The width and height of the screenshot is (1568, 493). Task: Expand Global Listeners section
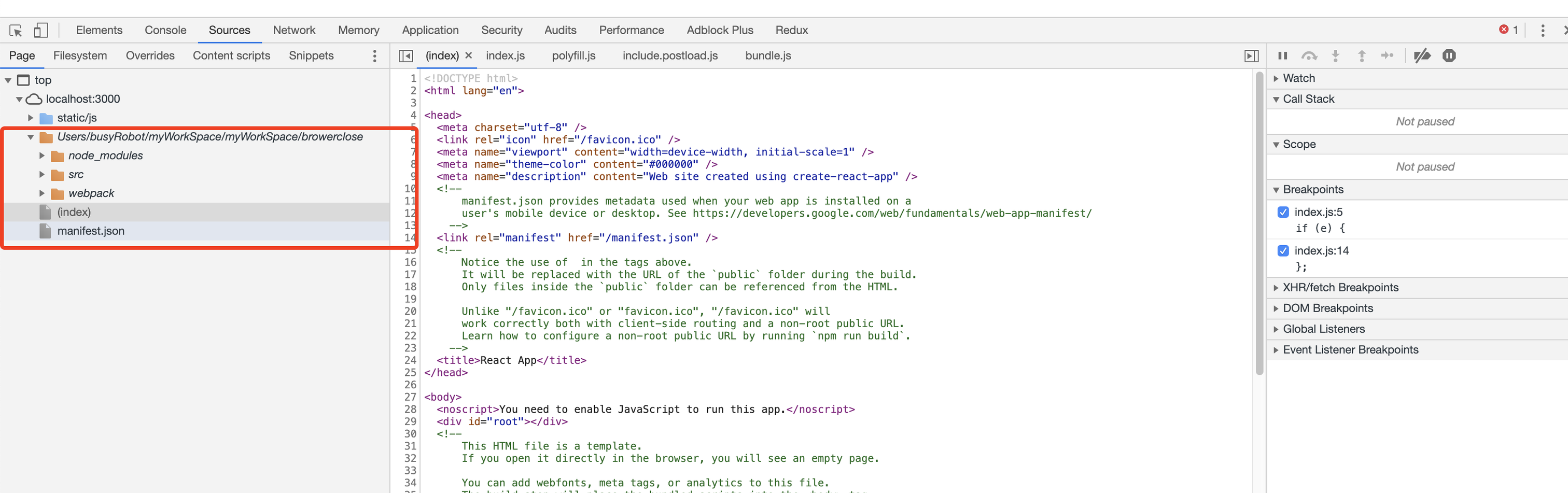(1276, 329)
